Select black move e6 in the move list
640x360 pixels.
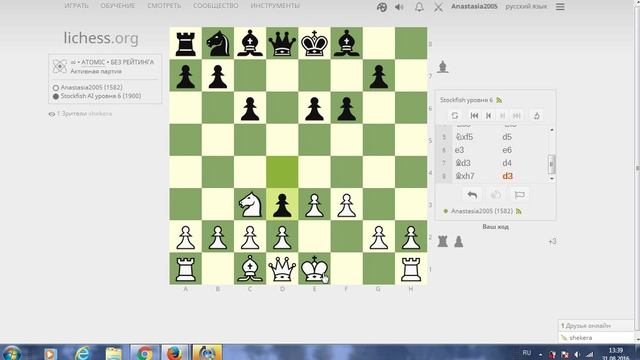[x=507, y=150]
